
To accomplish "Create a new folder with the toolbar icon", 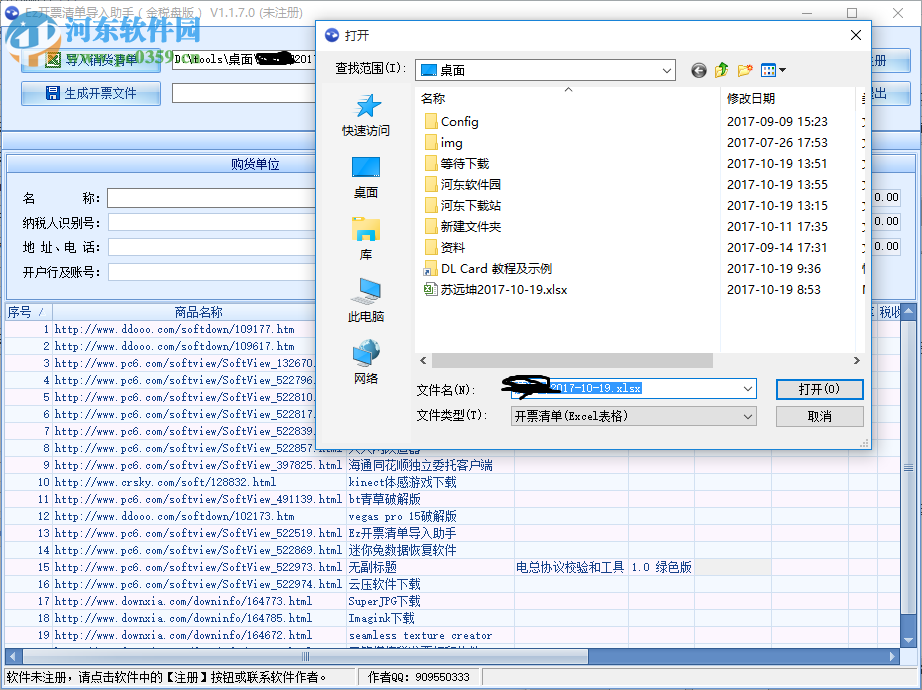I will [x=744, y=70].
